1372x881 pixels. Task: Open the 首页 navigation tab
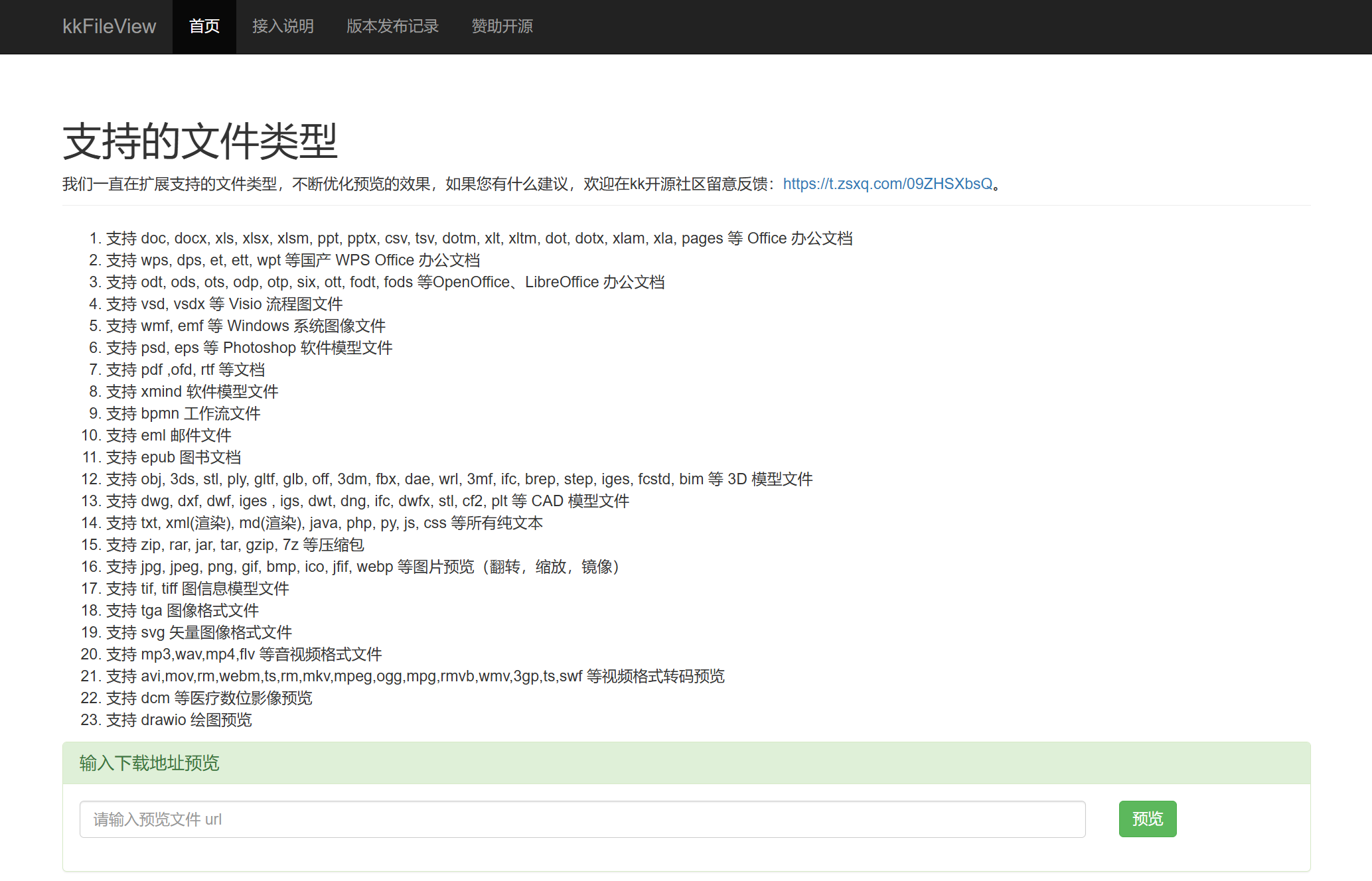tap(204, 27)
